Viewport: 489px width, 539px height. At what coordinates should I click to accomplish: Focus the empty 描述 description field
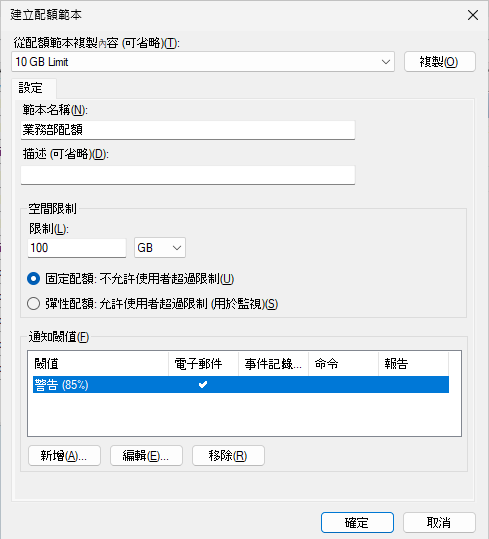point(188,175)
